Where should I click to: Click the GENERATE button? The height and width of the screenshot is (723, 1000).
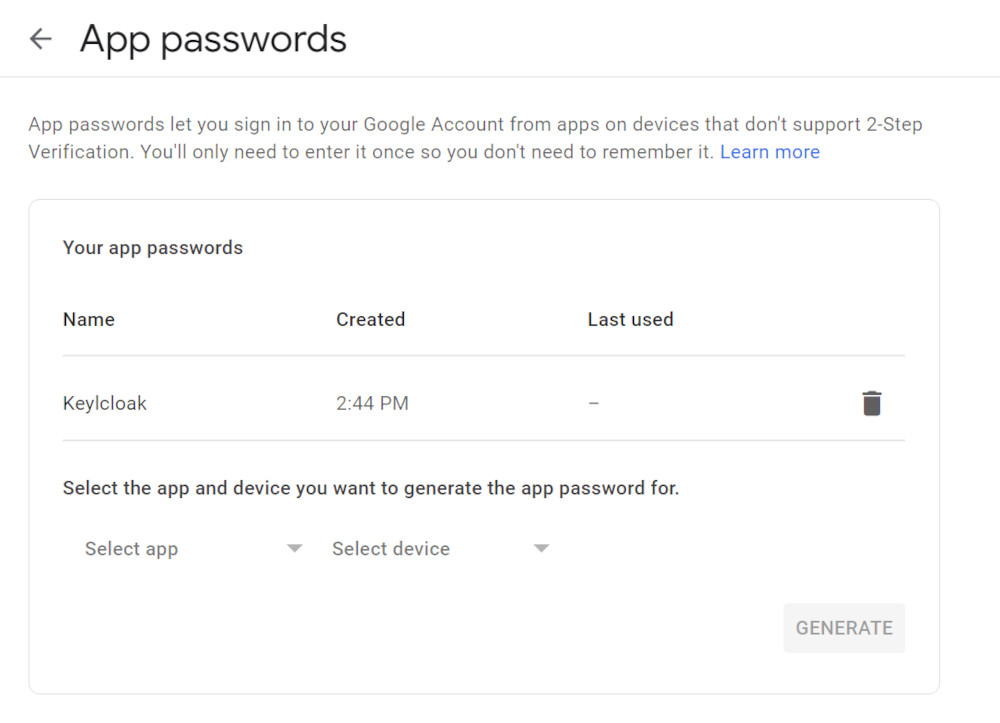pyautogui.click(x=844, y=628)
